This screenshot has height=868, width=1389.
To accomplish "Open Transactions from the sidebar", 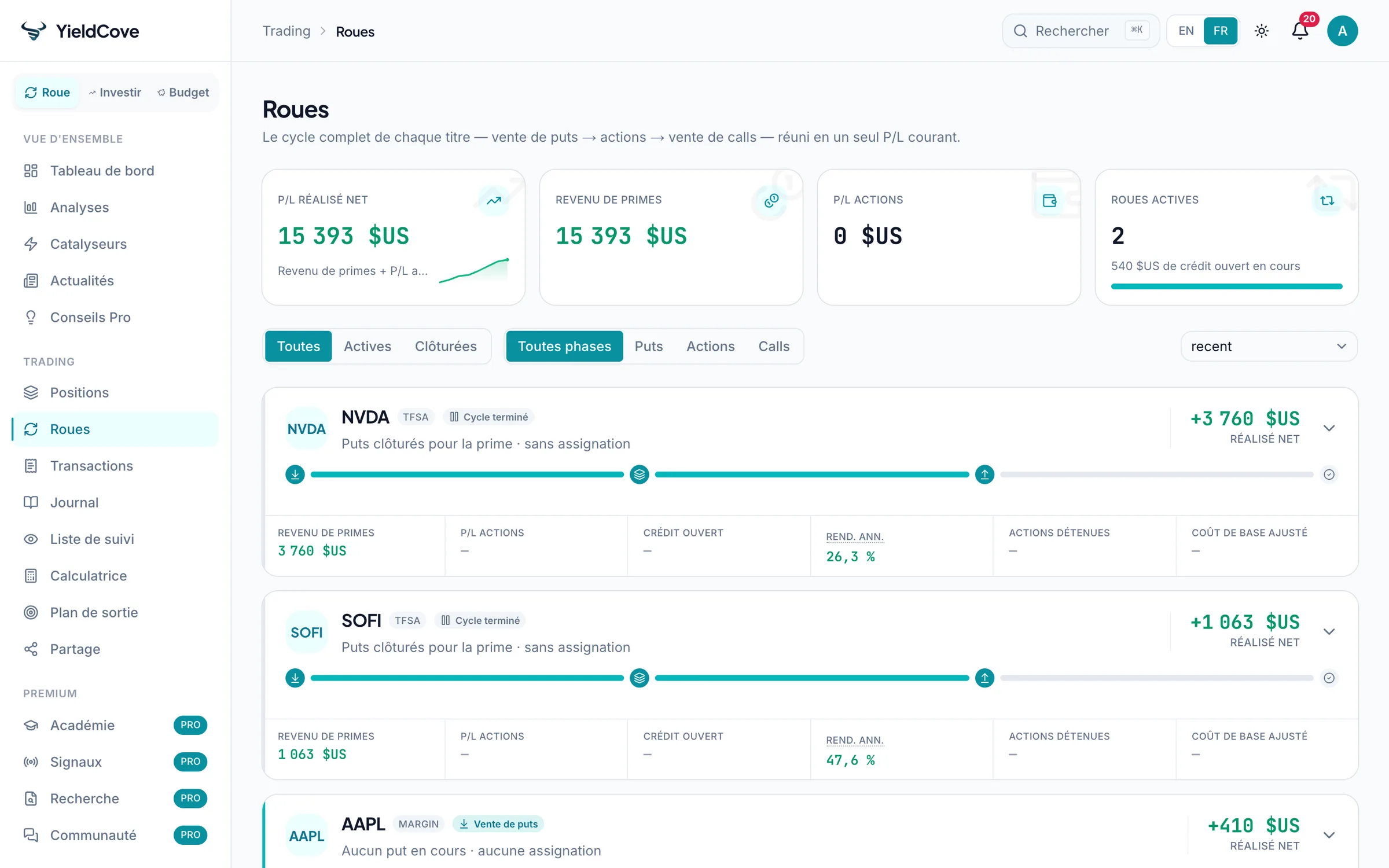I will 115,466.
